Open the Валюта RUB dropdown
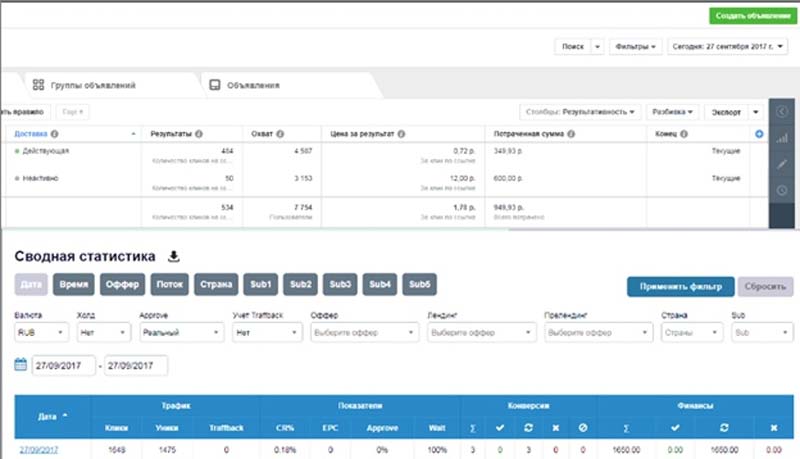The height and width of the screenshot is (459, 800). pos(41,333)
